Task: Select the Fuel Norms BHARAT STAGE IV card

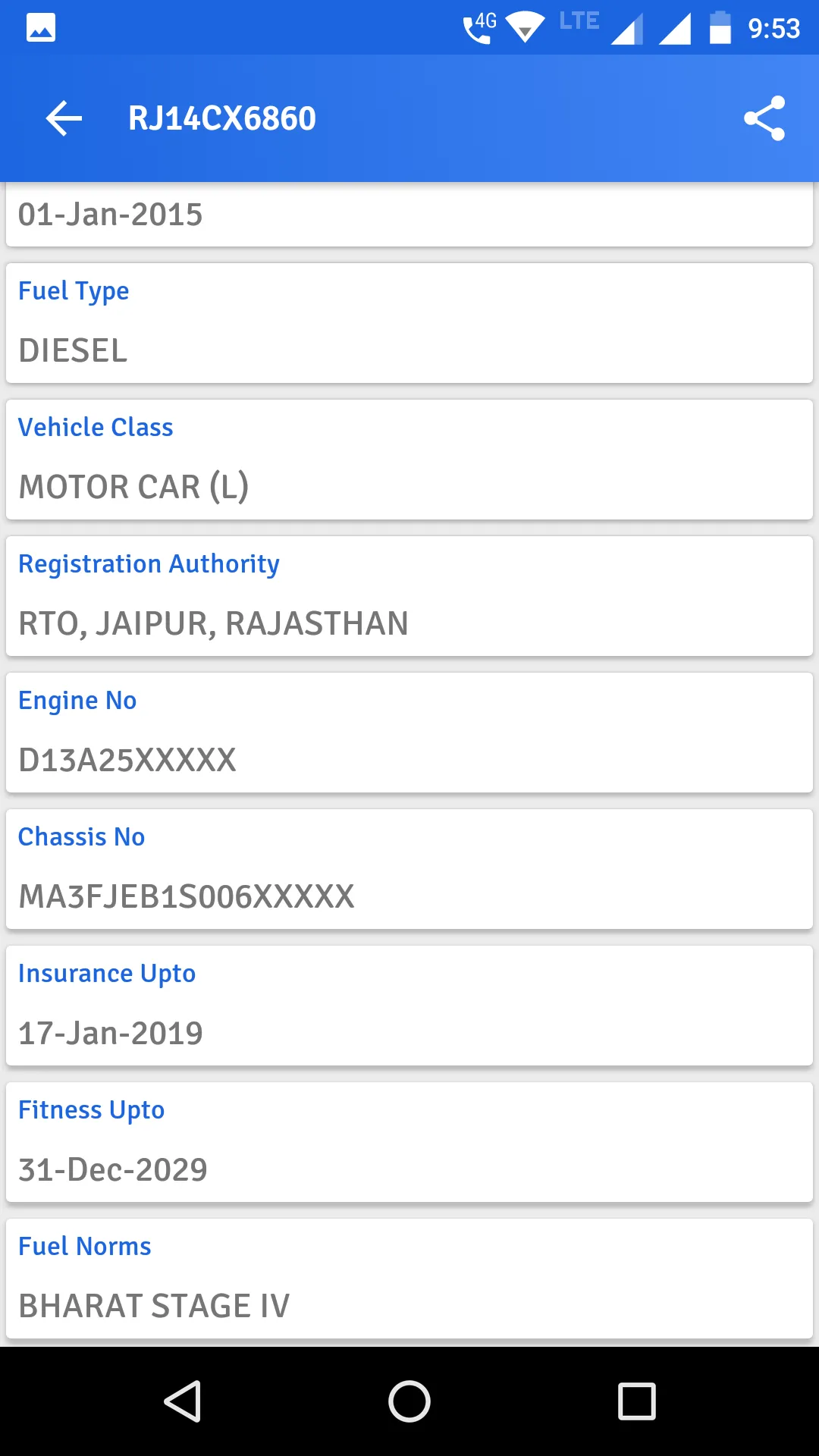Action: tap(409, 1279)
